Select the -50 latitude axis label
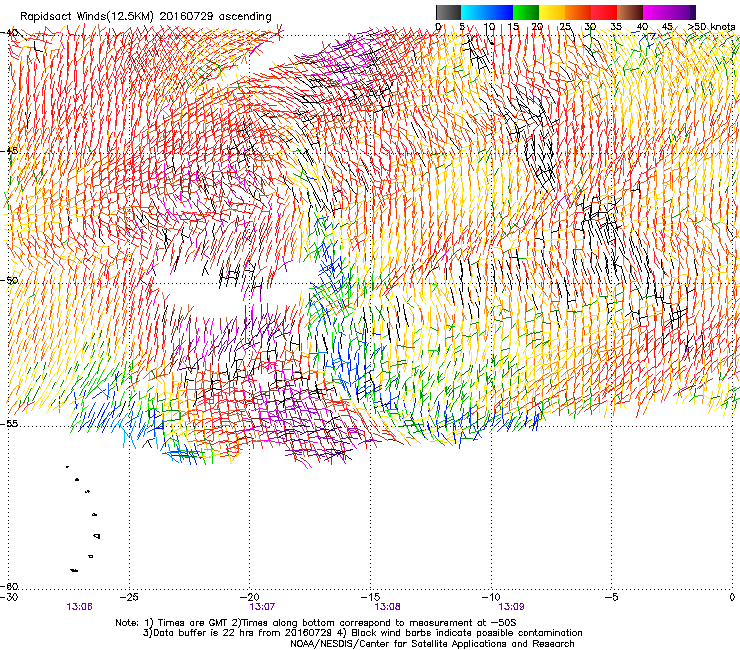 tap(10, 280)
